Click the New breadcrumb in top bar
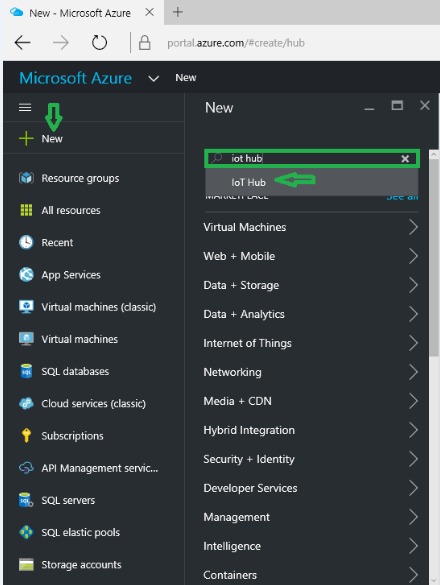440x585 pixels. tap(185, 78)
